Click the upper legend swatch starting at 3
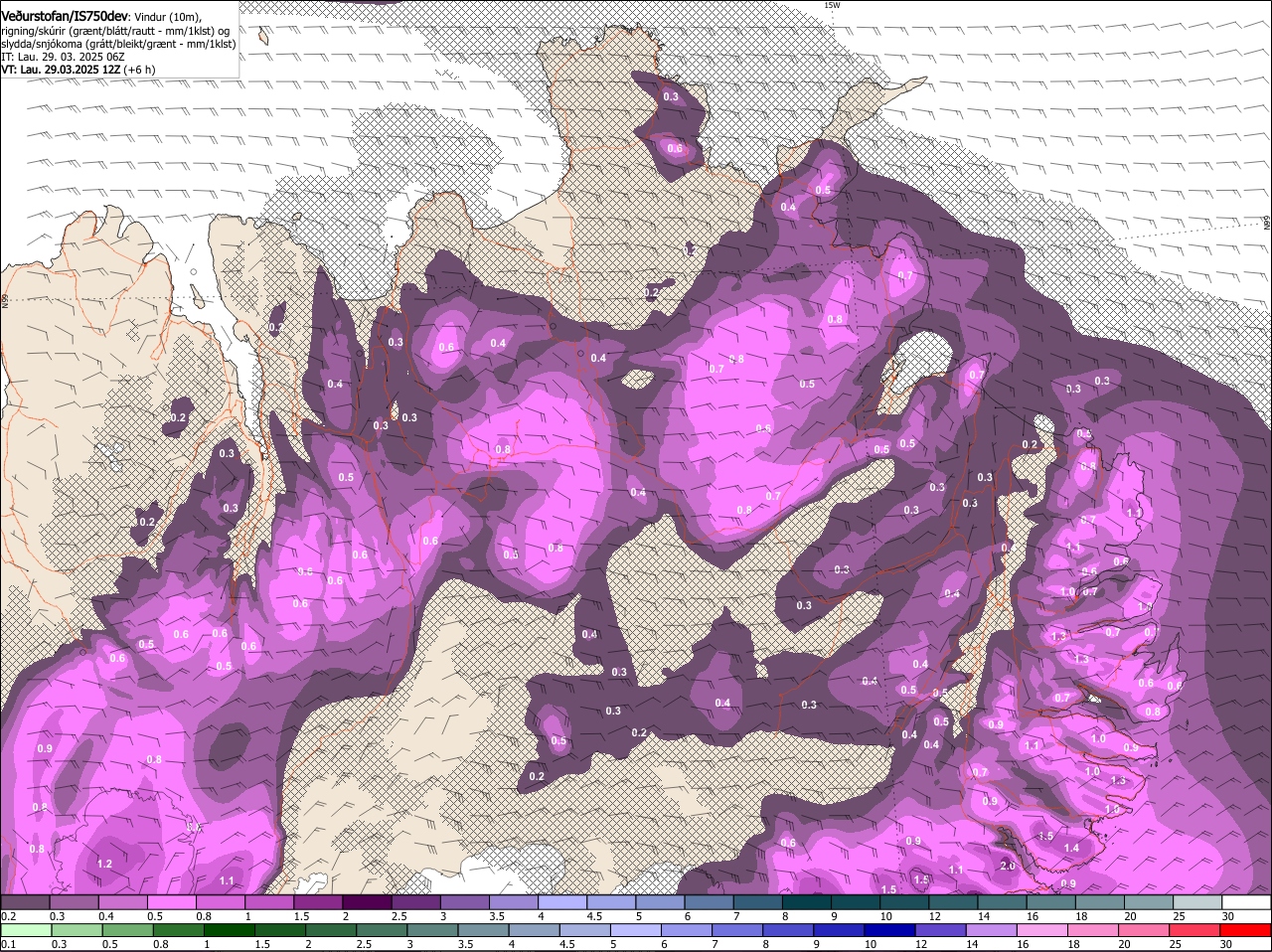Viewport: 1272px width, 952px height. point(465,902)
